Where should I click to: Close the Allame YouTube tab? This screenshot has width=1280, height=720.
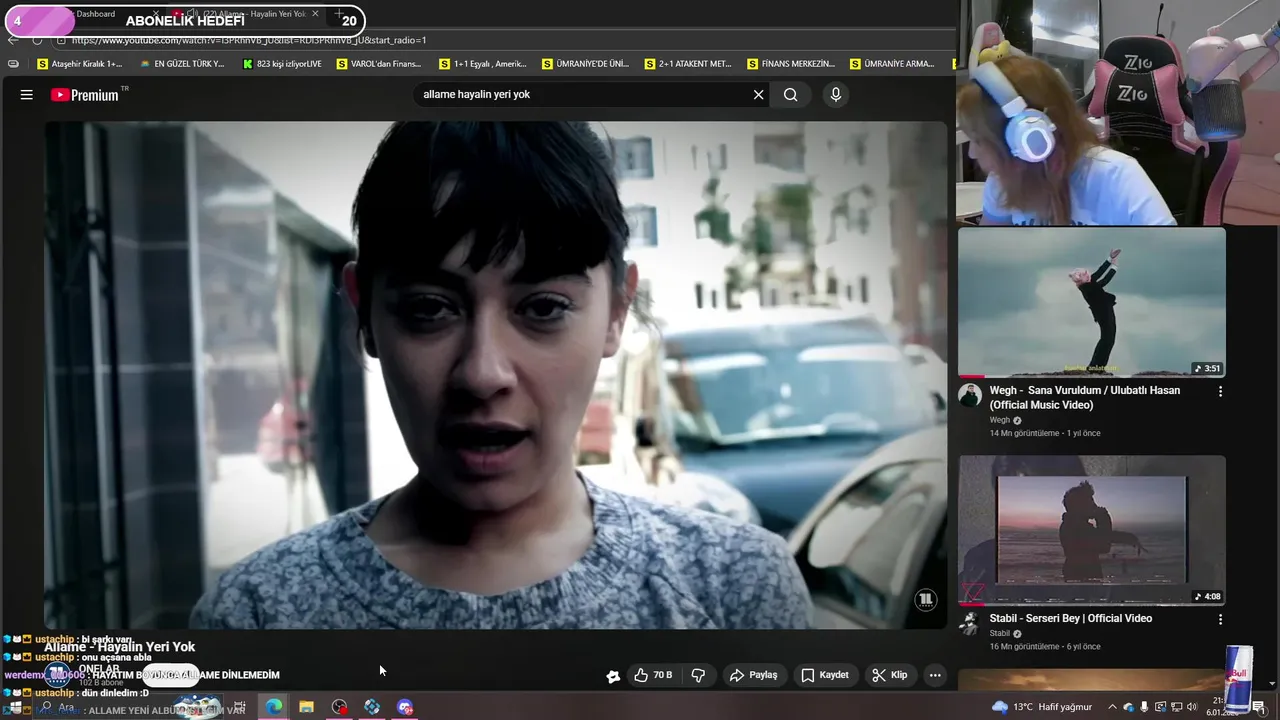coord(315,14)
